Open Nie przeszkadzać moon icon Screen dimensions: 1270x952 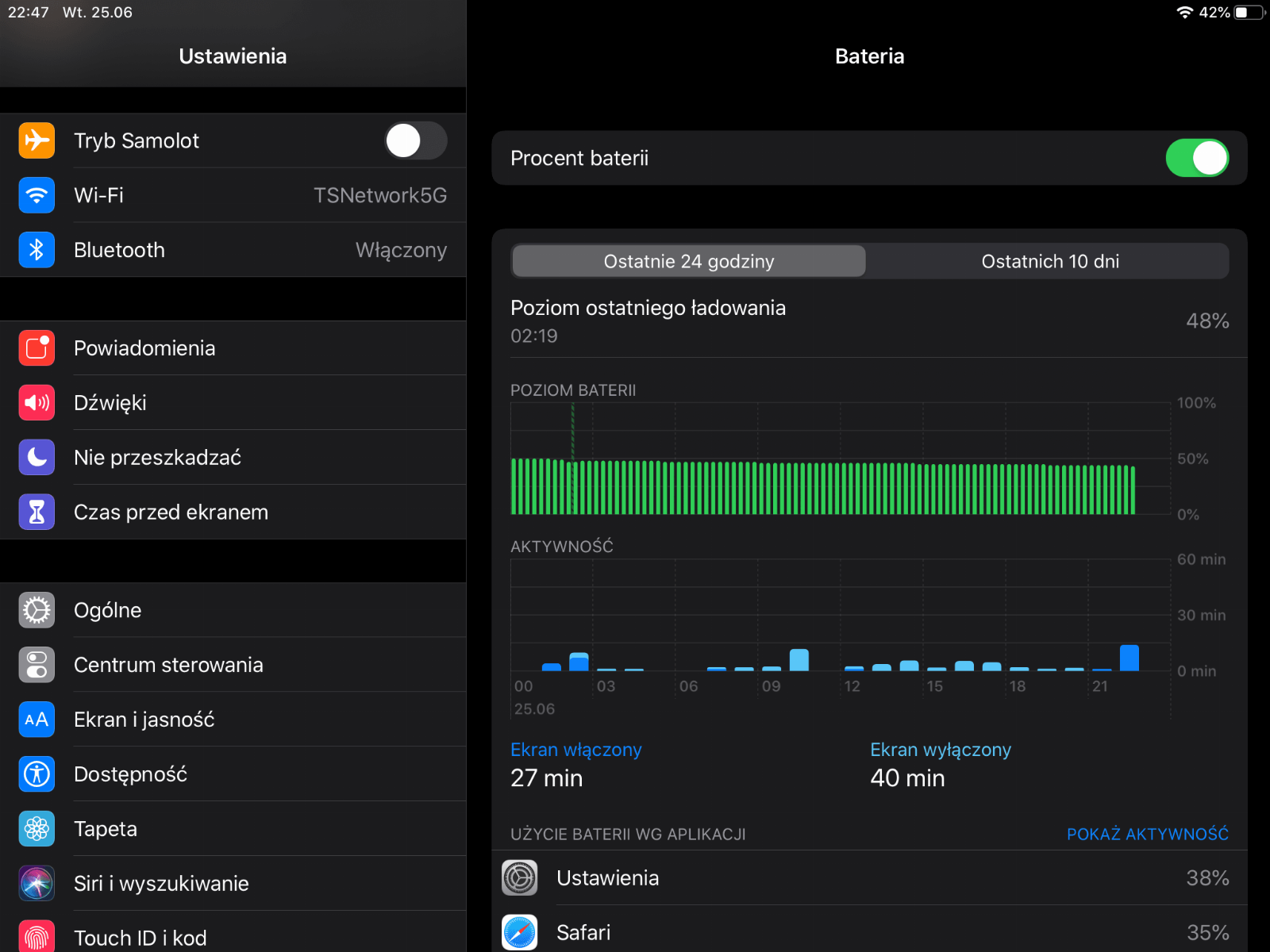click(37, 458)
